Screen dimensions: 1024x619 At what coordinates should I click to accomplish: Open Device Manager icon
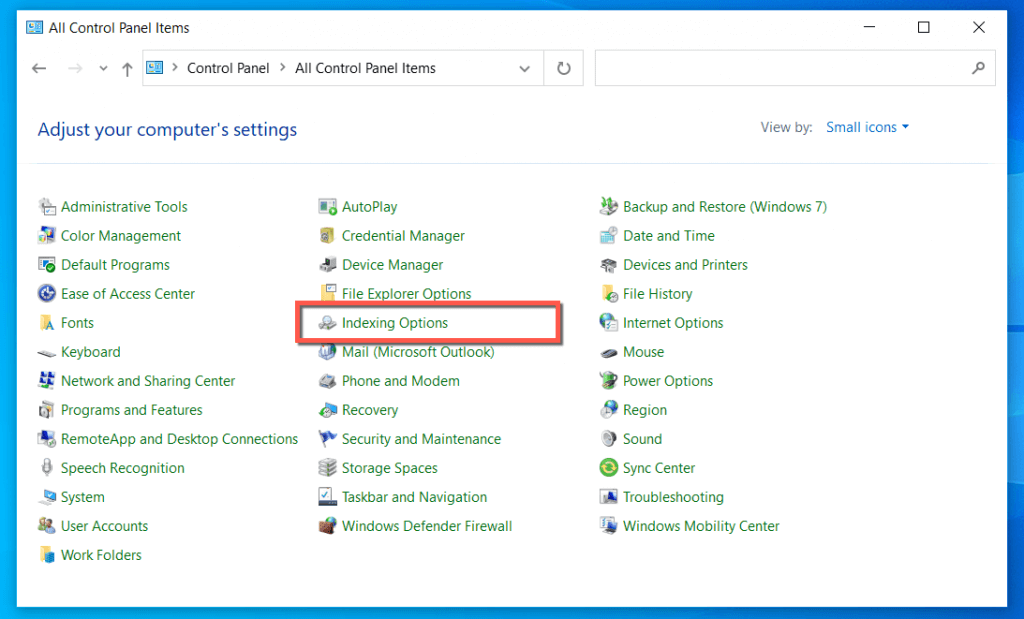(327, 265)
